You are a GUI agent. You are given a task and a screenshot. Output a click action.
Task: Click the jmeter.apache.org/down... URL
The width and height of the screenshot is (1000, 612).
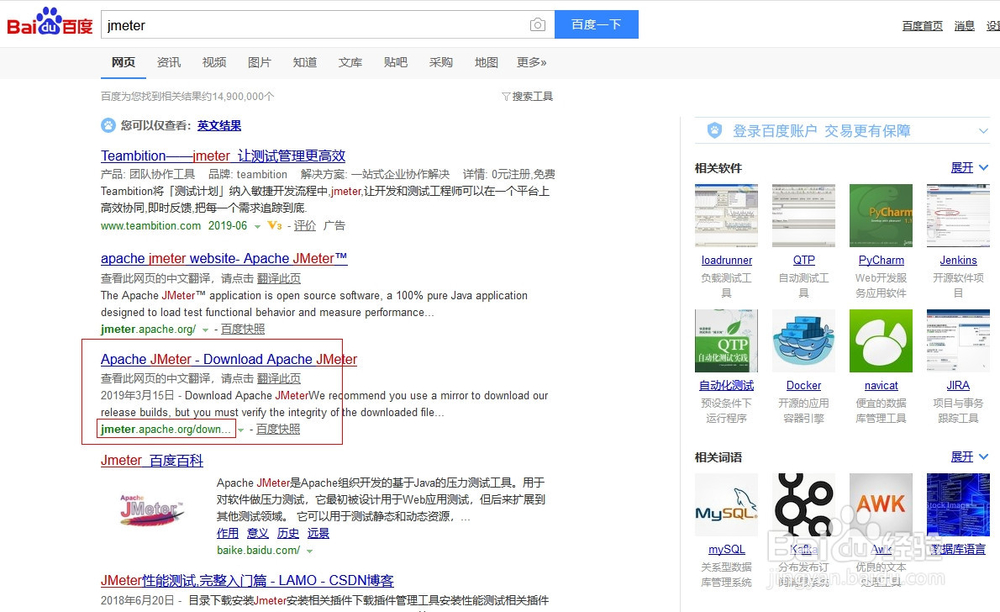coord(166,429)
